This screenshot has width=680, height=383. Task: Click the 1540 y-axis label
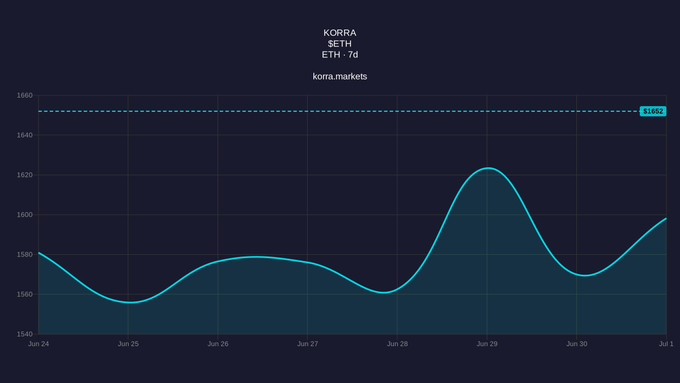(x=25, y=334)
